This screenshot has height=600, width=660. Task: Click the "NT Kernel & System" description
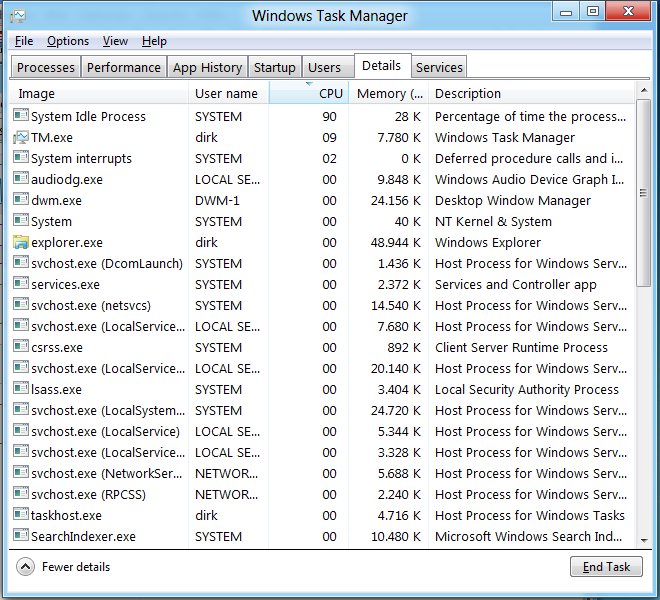tap(493, 221)
